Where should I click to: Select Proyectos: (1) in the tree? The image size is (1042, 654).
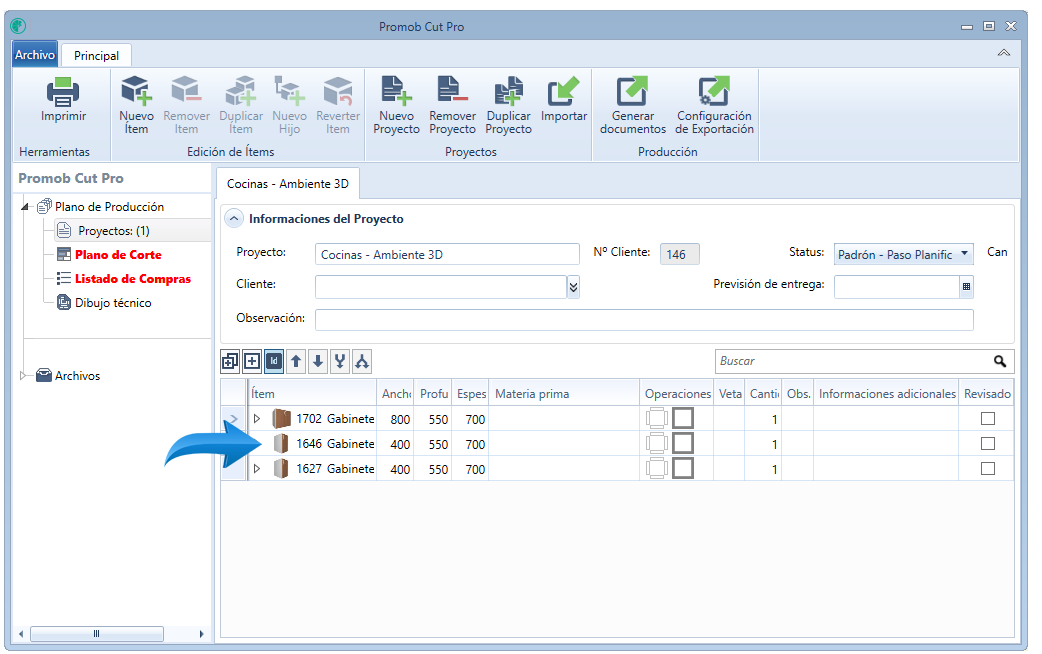tap(114, 231)
